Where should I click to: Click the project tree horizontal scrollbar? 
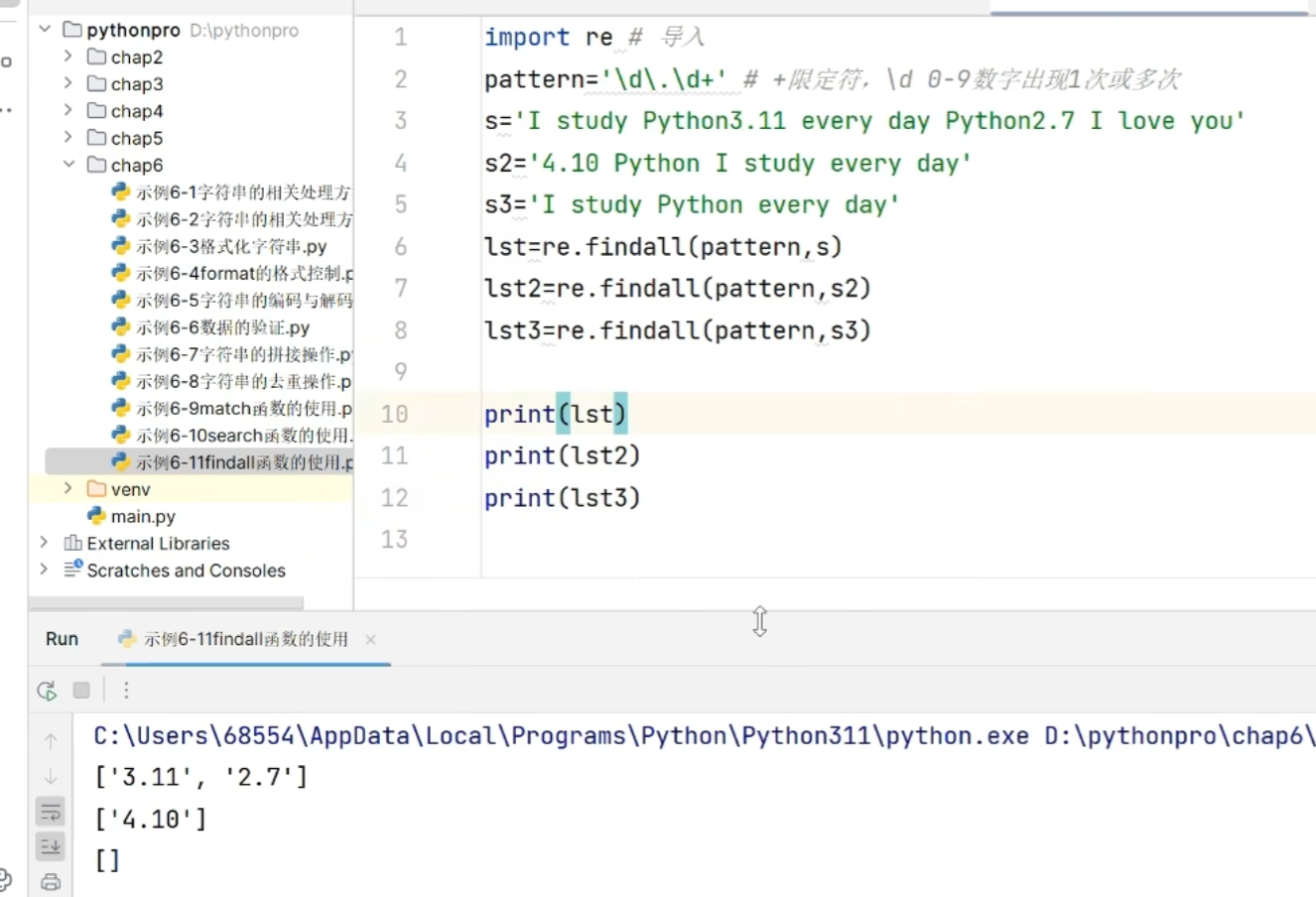(166, 602)
